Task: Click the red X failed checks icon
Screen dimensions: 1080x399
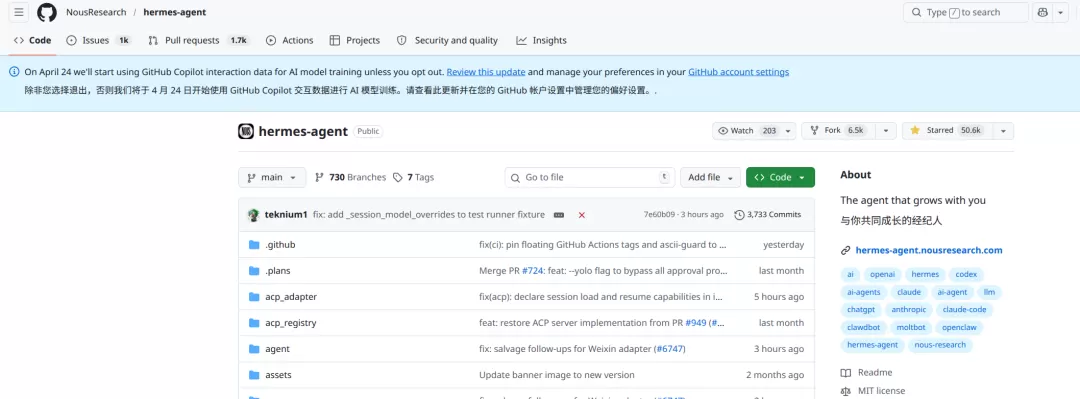Action: point(582,215)
